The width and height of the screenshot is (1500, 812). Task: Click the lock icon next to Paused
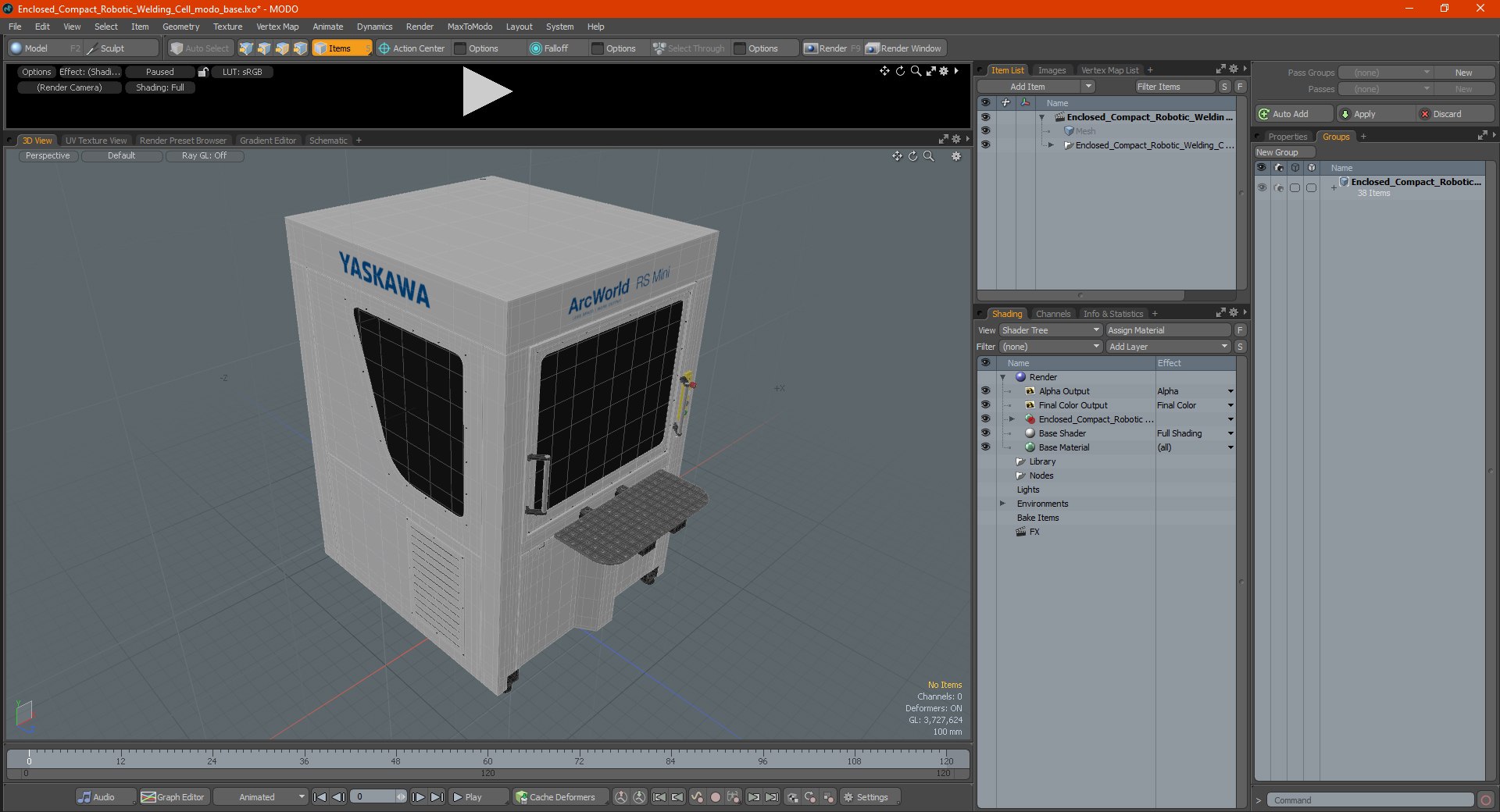coord(203,72)
